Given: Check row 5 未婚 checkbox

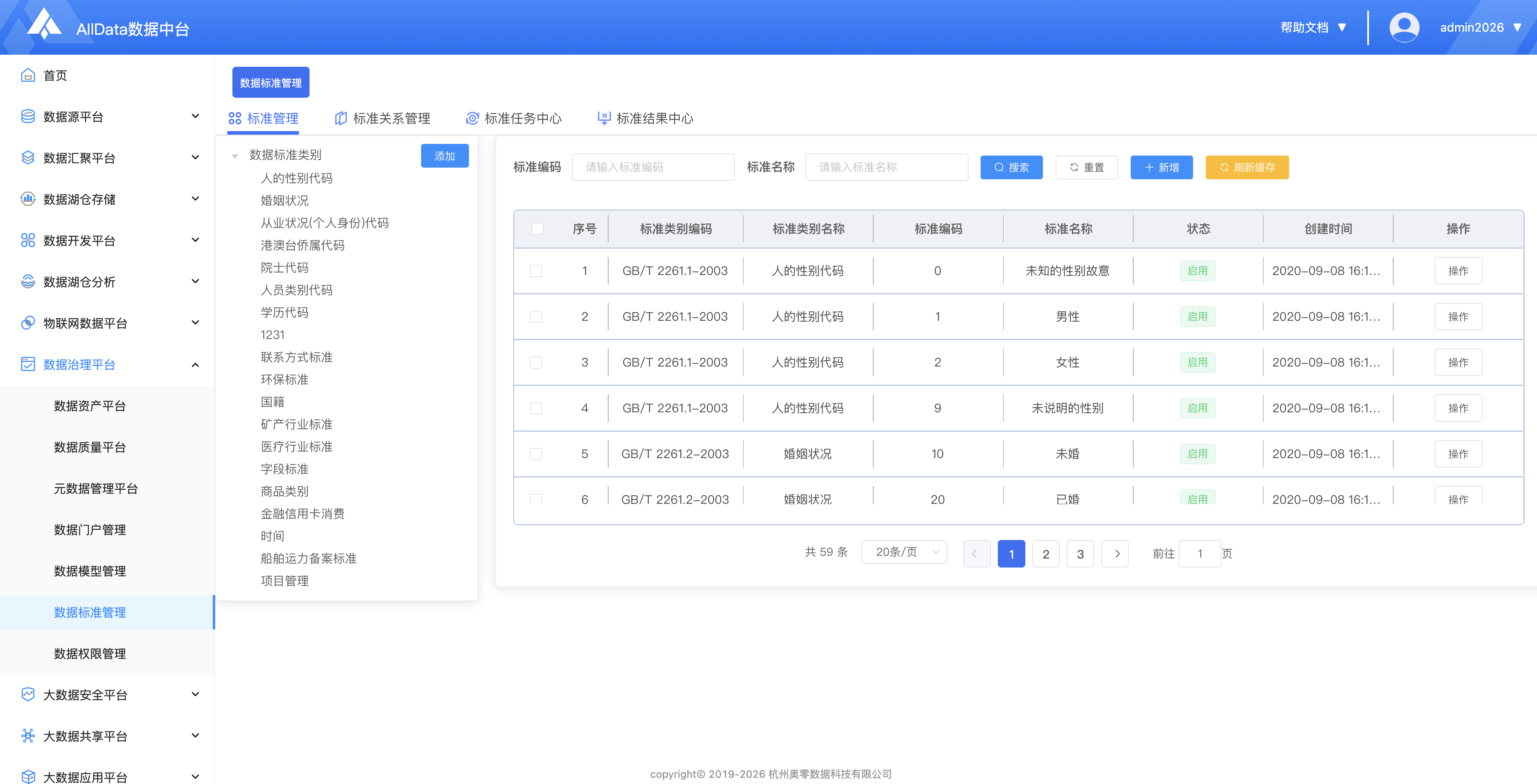Looking at the screenshot, I should 536,454.
